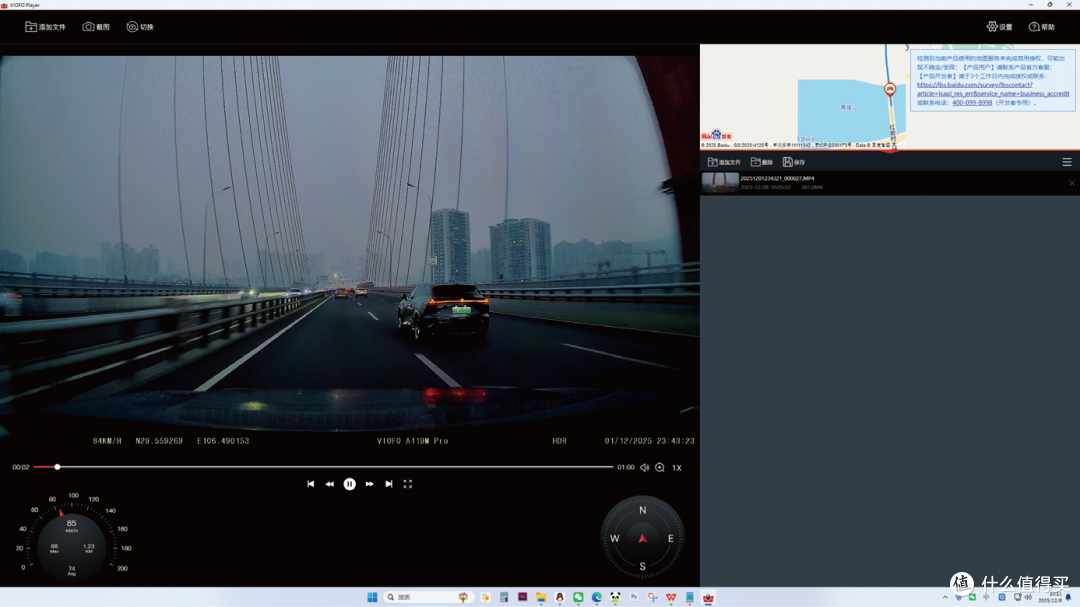Click the zoom magnifier icon beside volume

(x=660, y=468)
